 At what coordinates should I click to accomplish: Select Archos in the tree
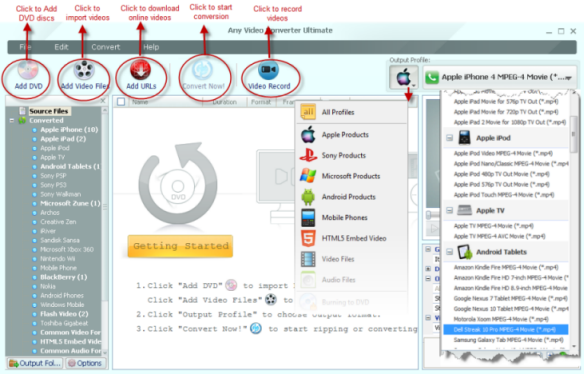tap(50, 213)
